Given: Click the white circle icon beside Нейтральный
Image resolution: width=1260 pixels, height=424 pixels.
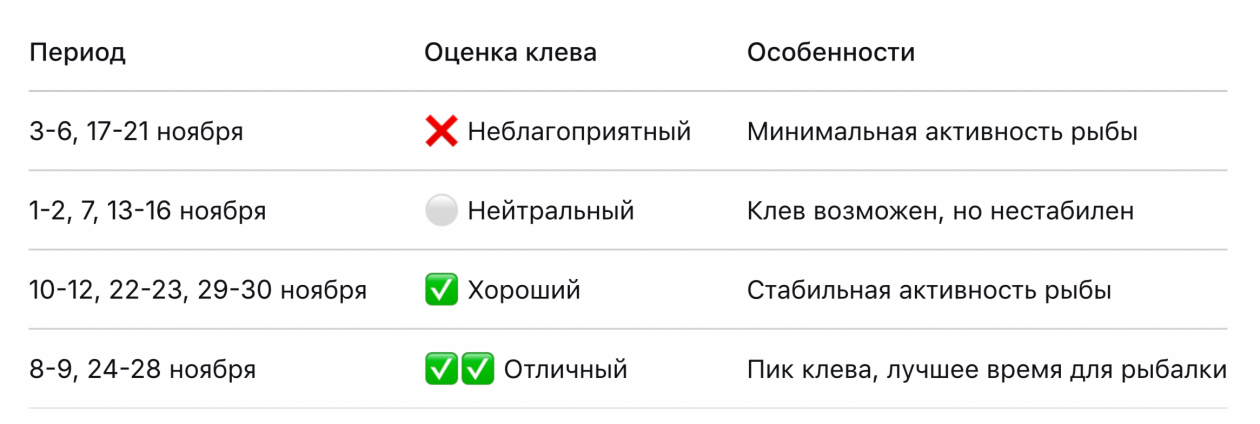Looking at the screenshot, I should [x=441, y=211].
